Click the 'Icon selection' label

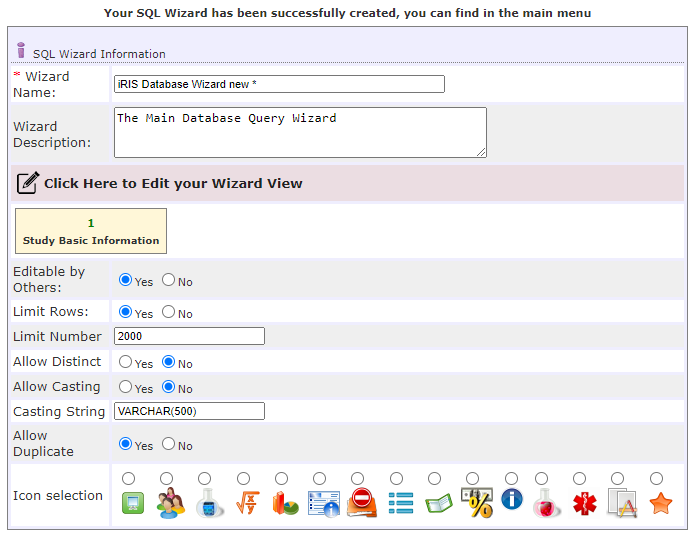[x=58, y=496]
